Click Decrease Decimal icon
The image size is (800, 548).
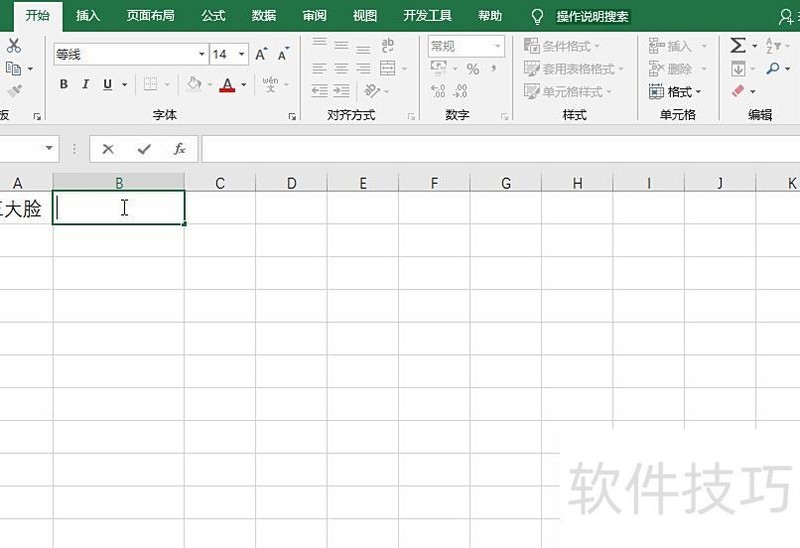[x=460, y=91]
